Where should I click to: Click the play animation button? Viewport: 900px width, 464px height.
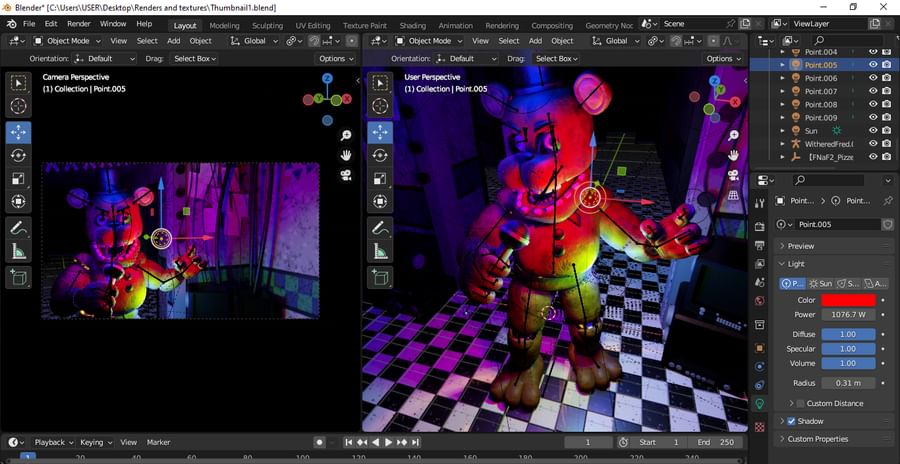[x=389, y=442]
